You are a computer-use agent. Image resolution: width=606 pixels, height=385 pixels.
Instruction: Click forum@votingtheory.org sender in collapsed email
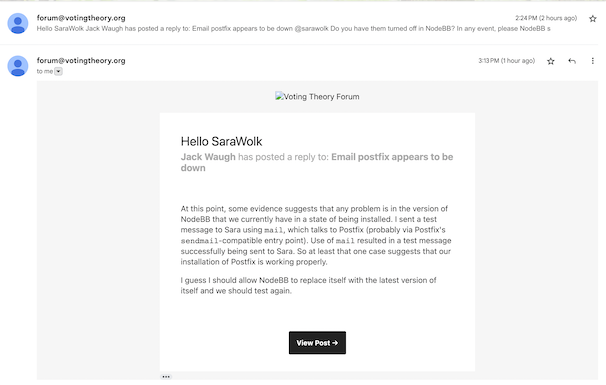(81, 18)
